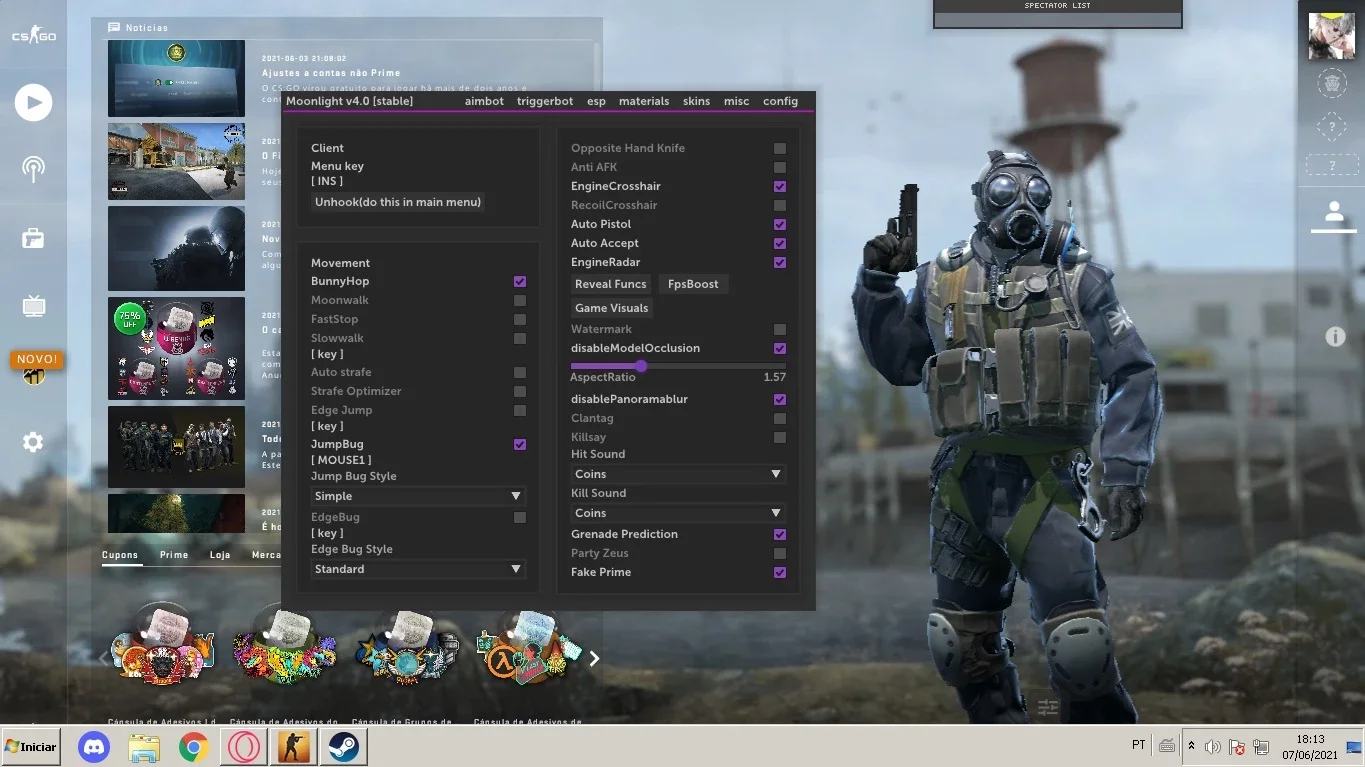The image size is (1365, 767).
Task: Open Discord from the taskbar
Action: 94,747
